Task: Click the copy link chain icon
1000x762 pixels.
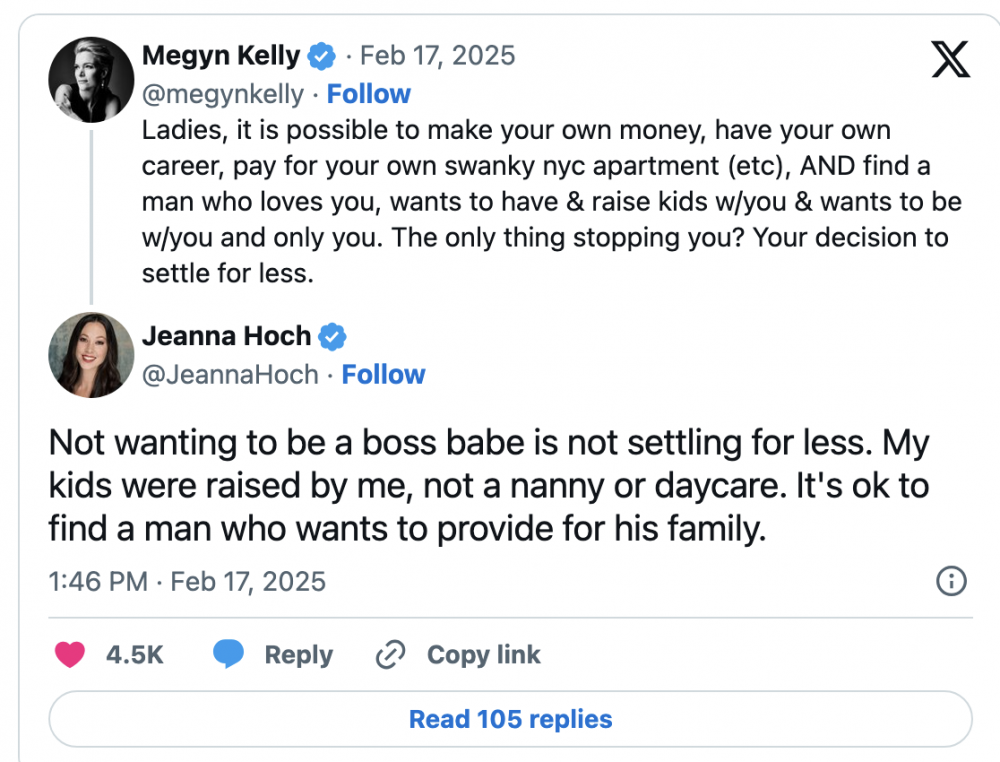Action: click(388, 655)
